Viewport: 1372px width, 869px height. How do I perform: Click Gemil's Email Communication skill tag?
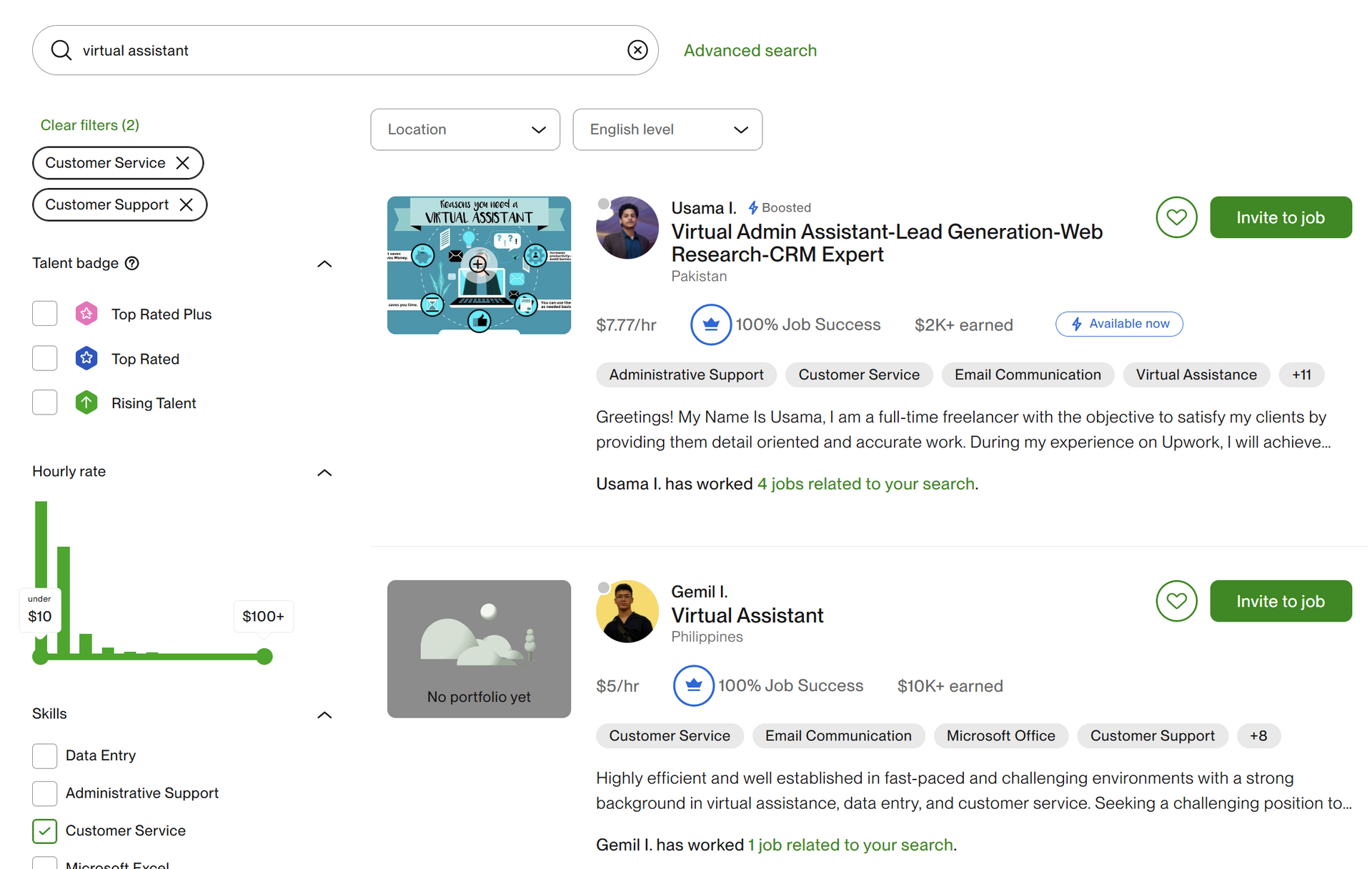click(838, 735)
